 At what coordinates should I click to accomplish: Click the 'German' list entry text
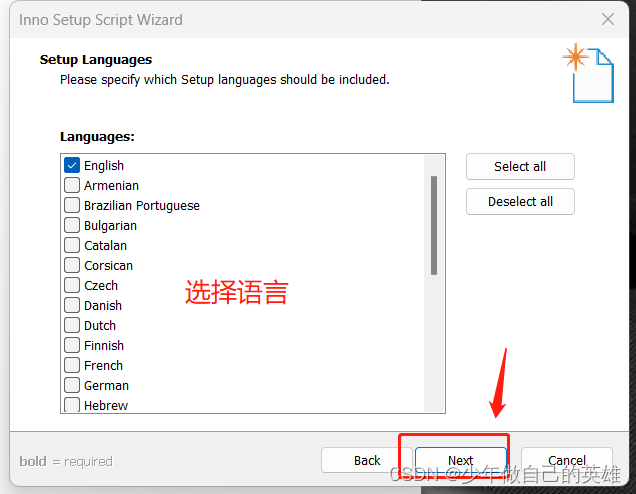106,385
